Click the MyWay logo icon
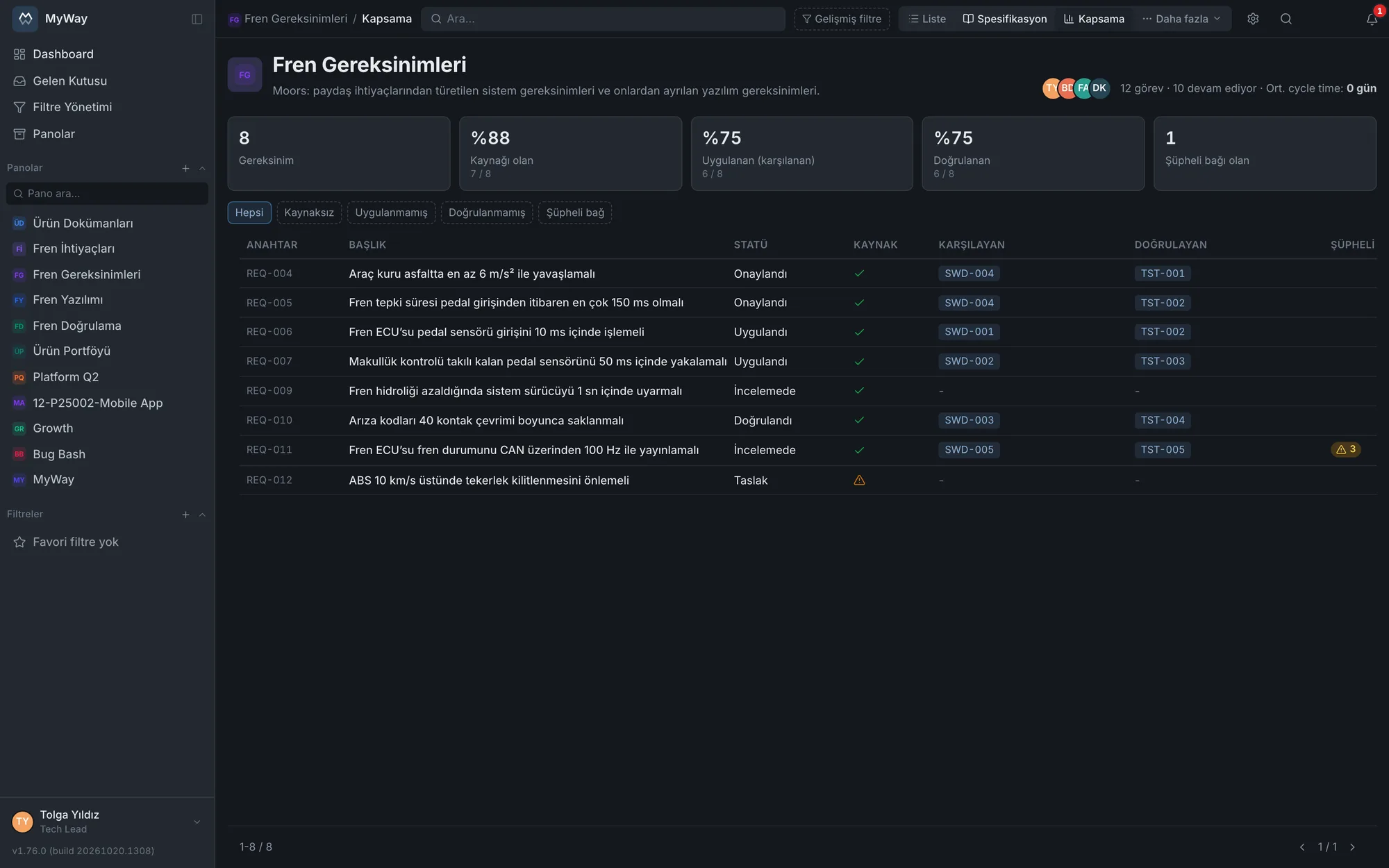This screenshot has height=868, width=1389. (25, 19)
